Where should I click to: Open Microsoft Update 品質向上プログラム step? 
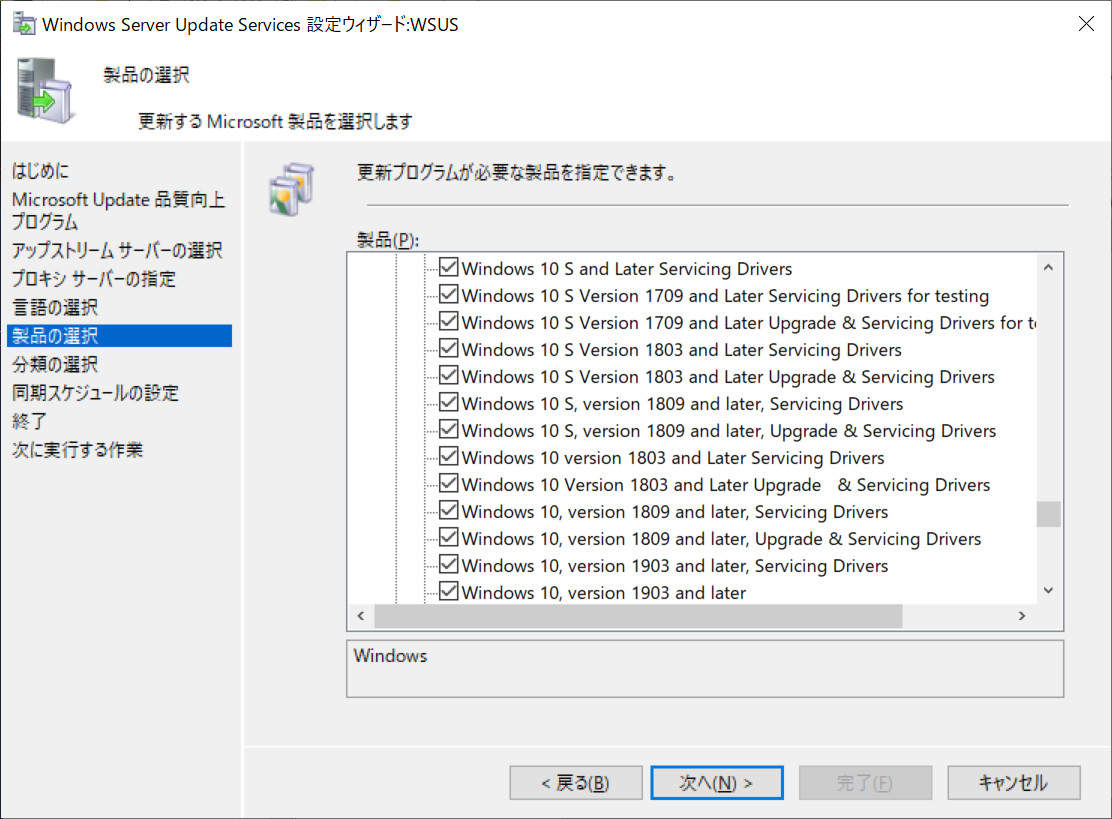pos(118,210)
